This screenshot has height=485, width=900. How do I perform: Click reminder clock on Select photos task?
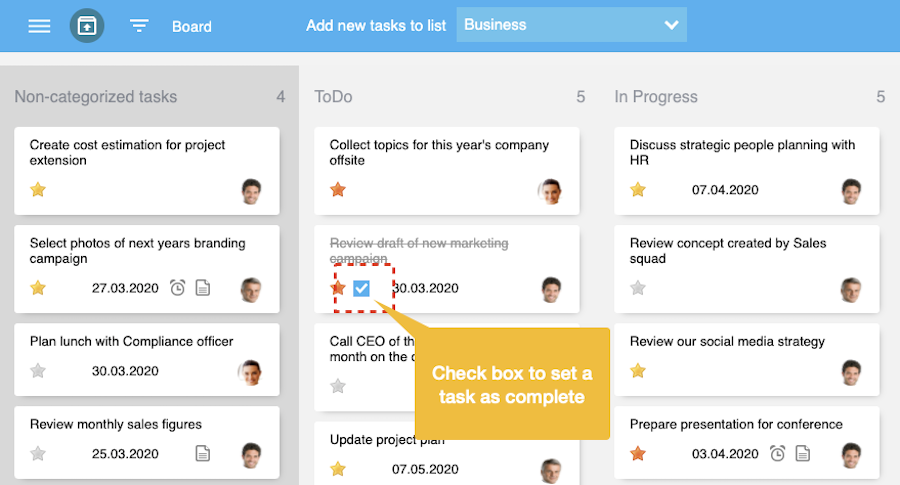coord(178,288)
